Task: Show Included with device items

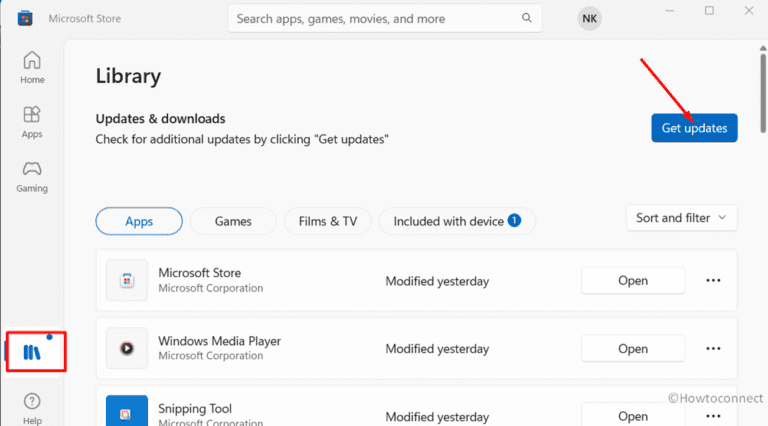Action: point(457,221)
